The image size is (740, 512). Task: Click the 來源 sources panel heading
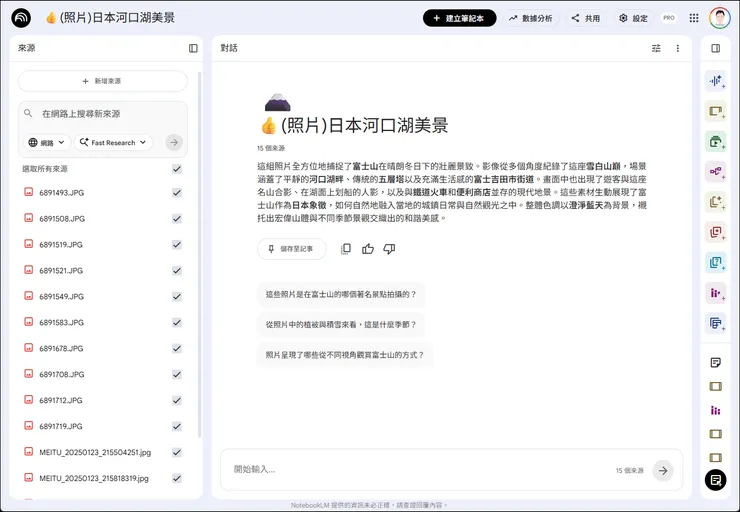pyautogui.click(x=26, y=48)
